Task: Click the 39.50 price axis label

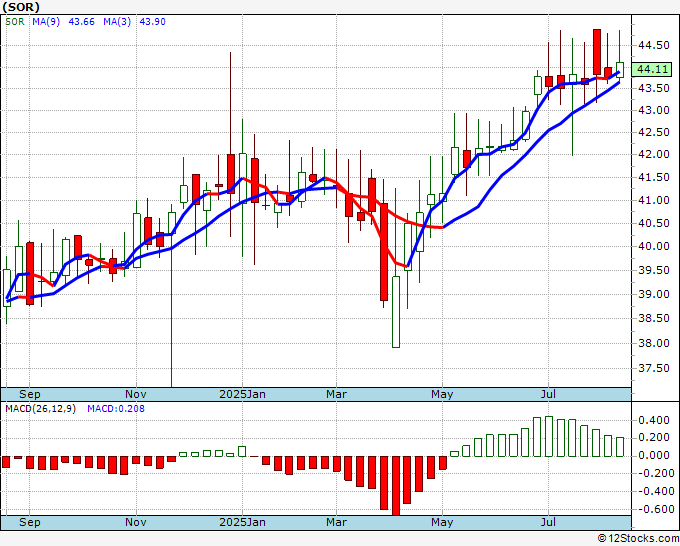Action: (x=654, y=270)
